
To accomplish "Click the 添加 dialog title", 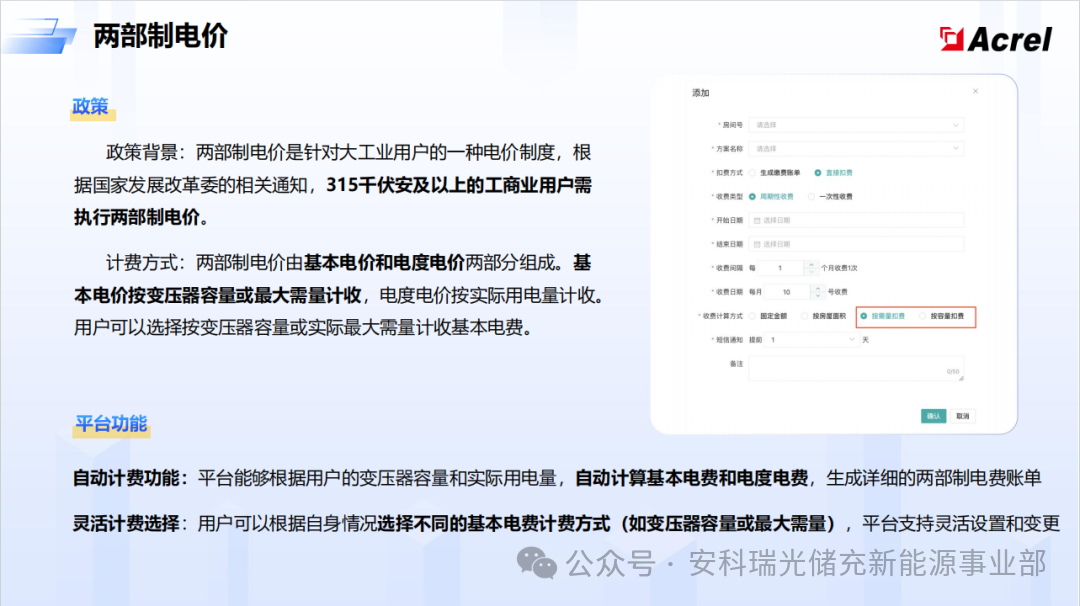I will point(700,93).
